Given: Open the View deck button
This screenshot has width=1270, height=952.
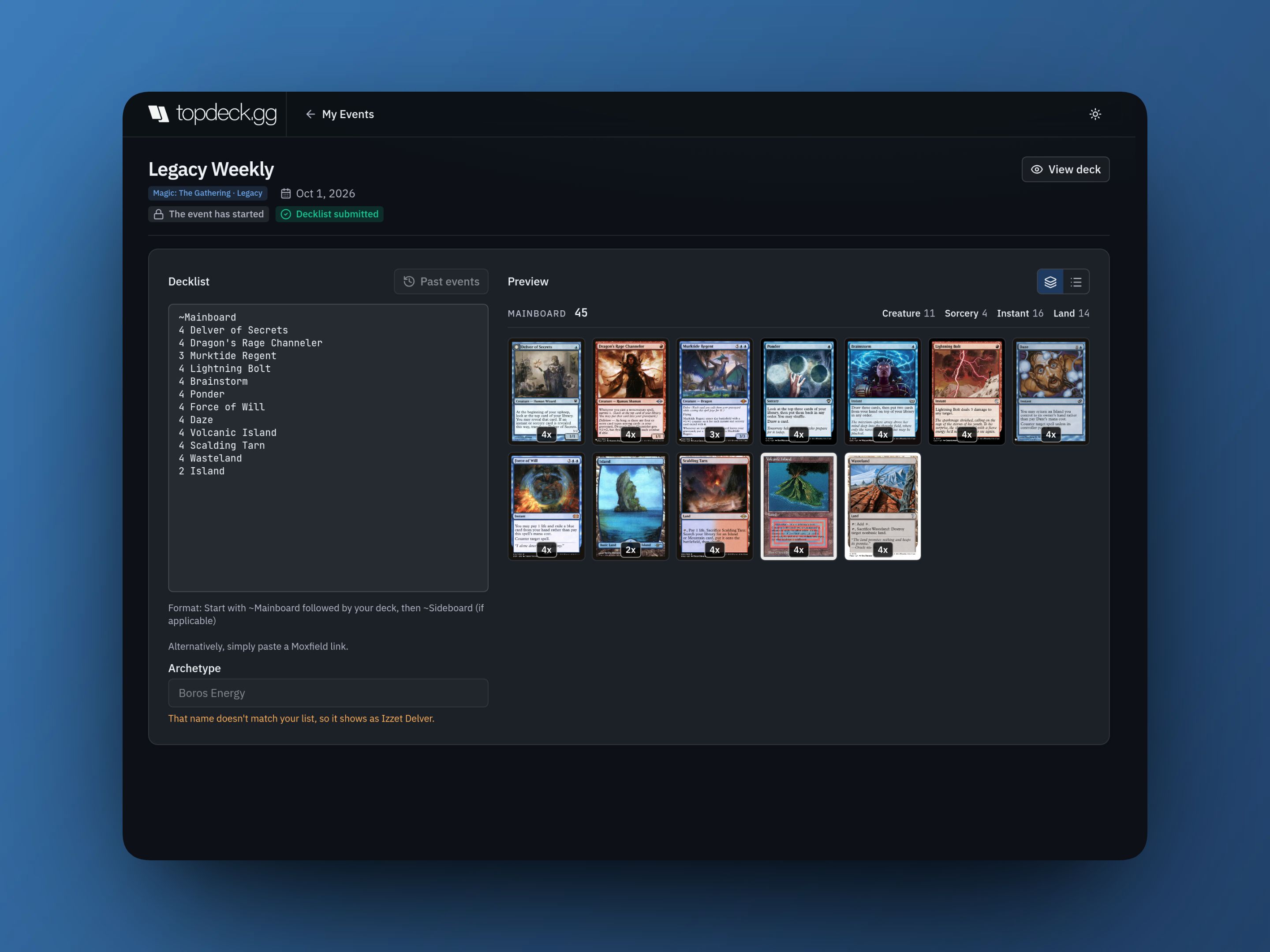Looking at the screenshot, I should [1065, 169].
